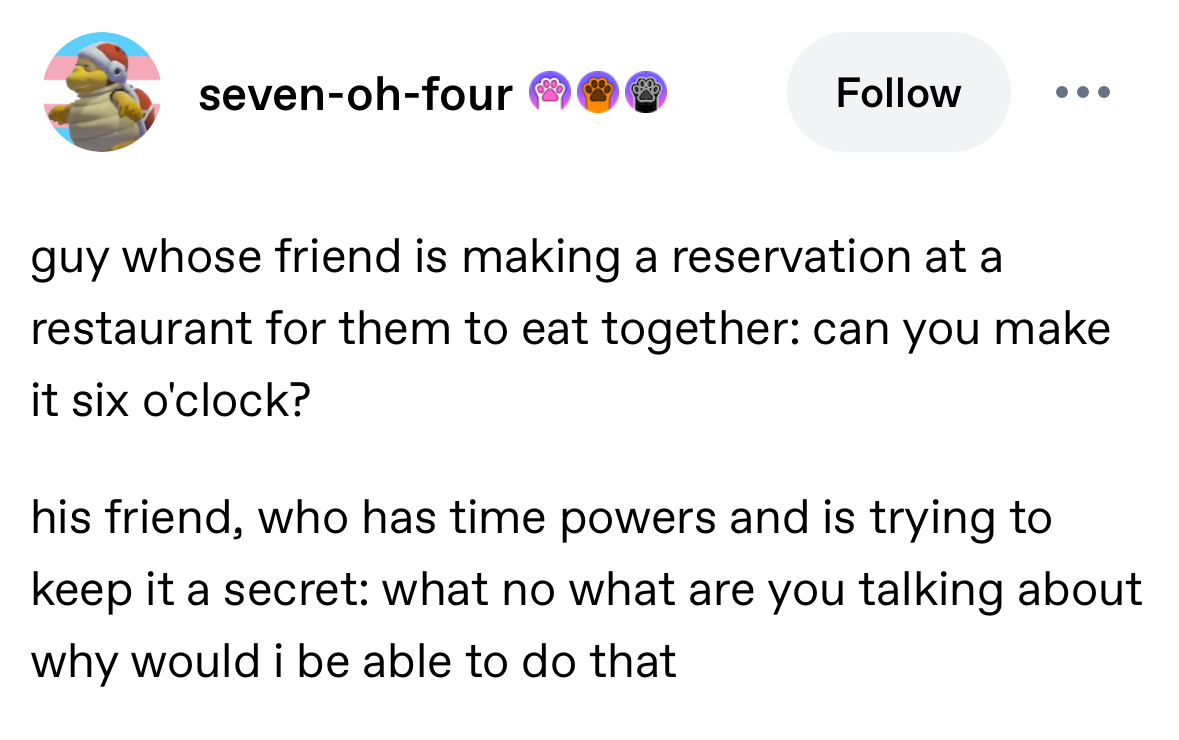Open the three-dot more options menu
The image size is (1179, 740).
[x=1082, y=93]
